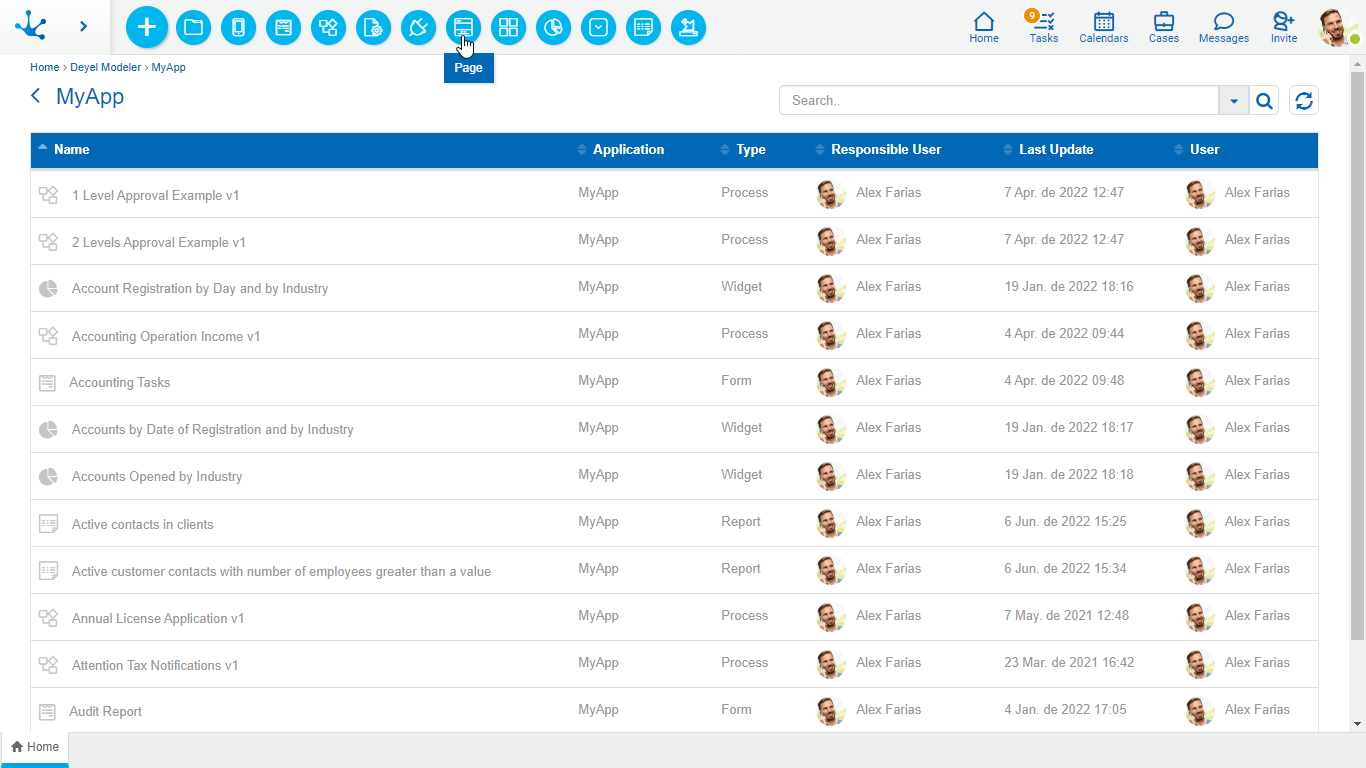Open the search options dropdown arrow
The width and height of the screenshot is (1366, 768).
pyautogui.click(x=1234, y=101)
